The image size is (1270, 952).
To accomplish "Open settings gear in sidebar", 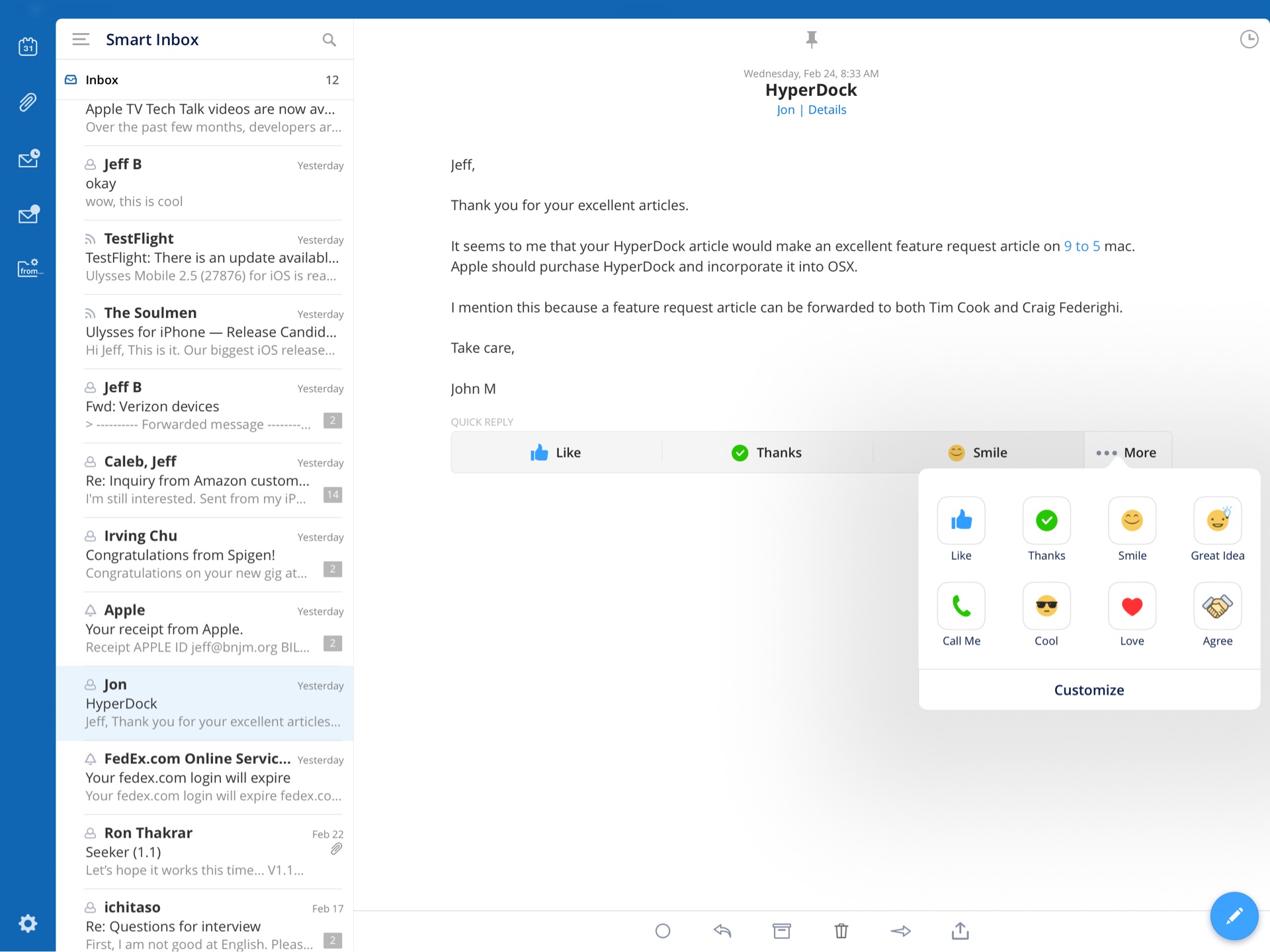I will coord(28,923).
